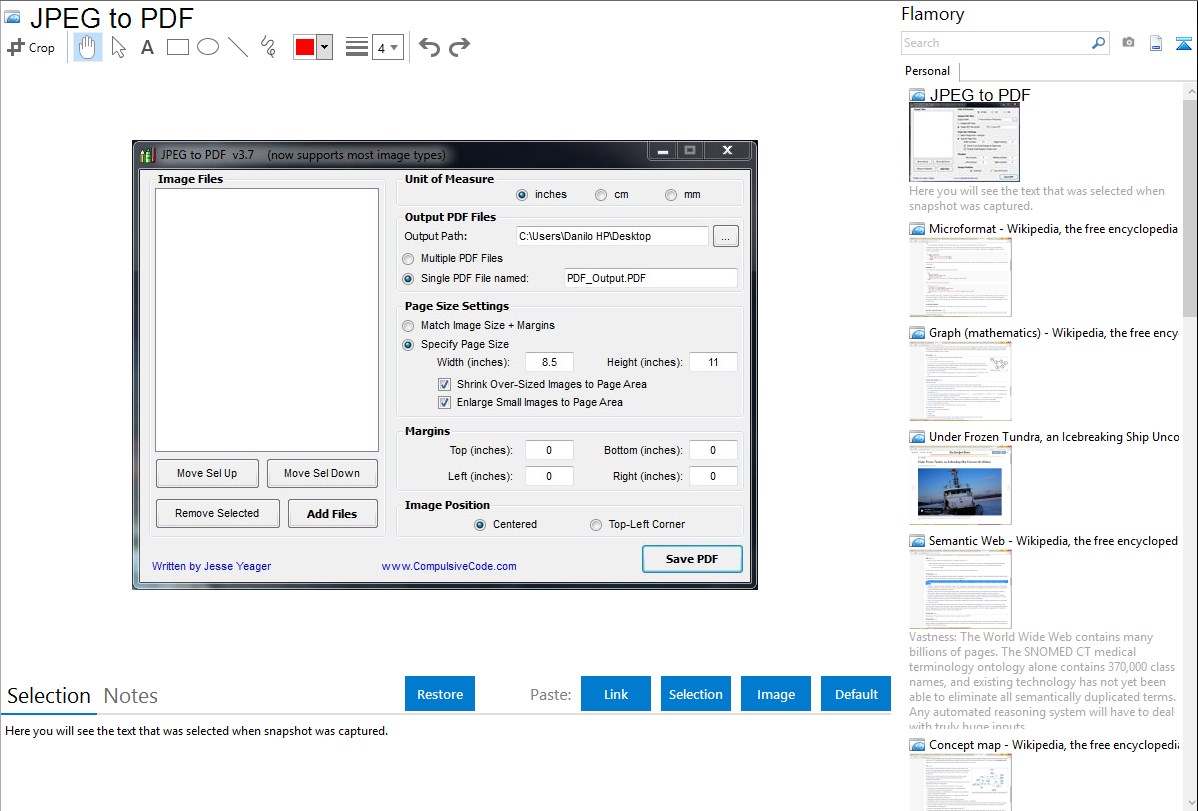Viewport: 1198px width, 811px height.
Task: Click the Output Path text field
Action: [x=612, y=236]
